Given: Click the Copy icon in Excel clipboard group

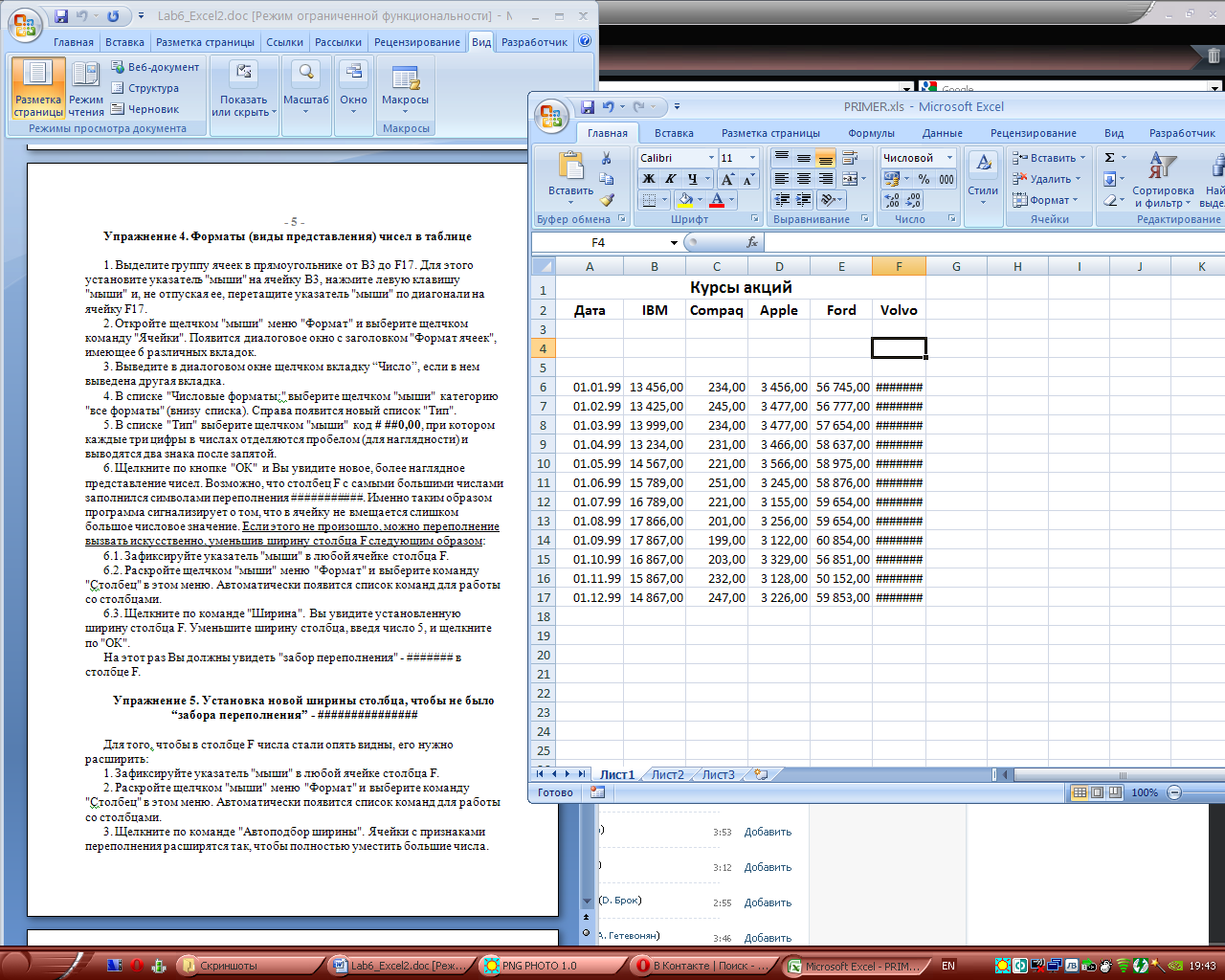Looking at the screenshot, I should click(x=606, y=178).
